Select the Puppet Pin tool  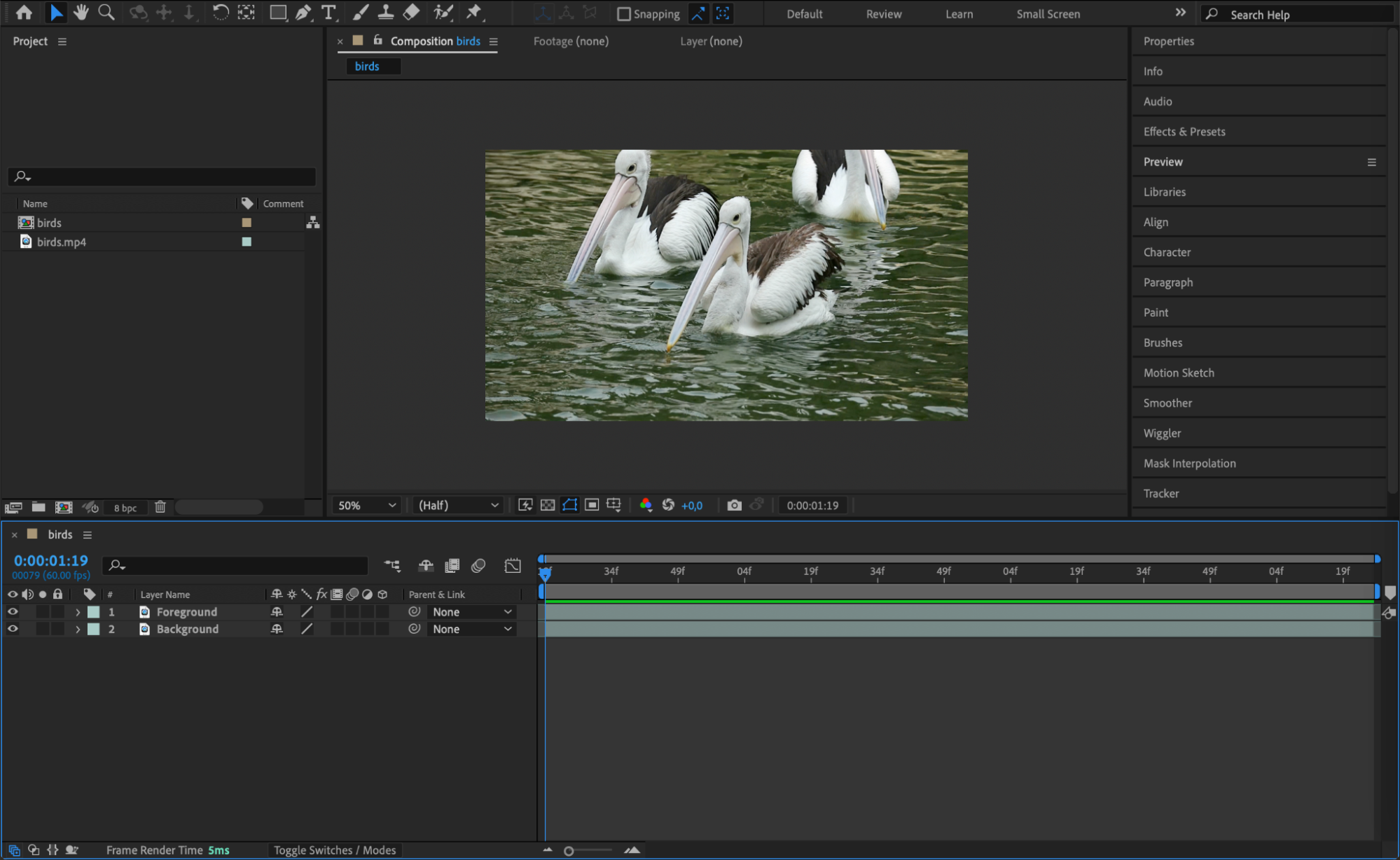[475, 13]
